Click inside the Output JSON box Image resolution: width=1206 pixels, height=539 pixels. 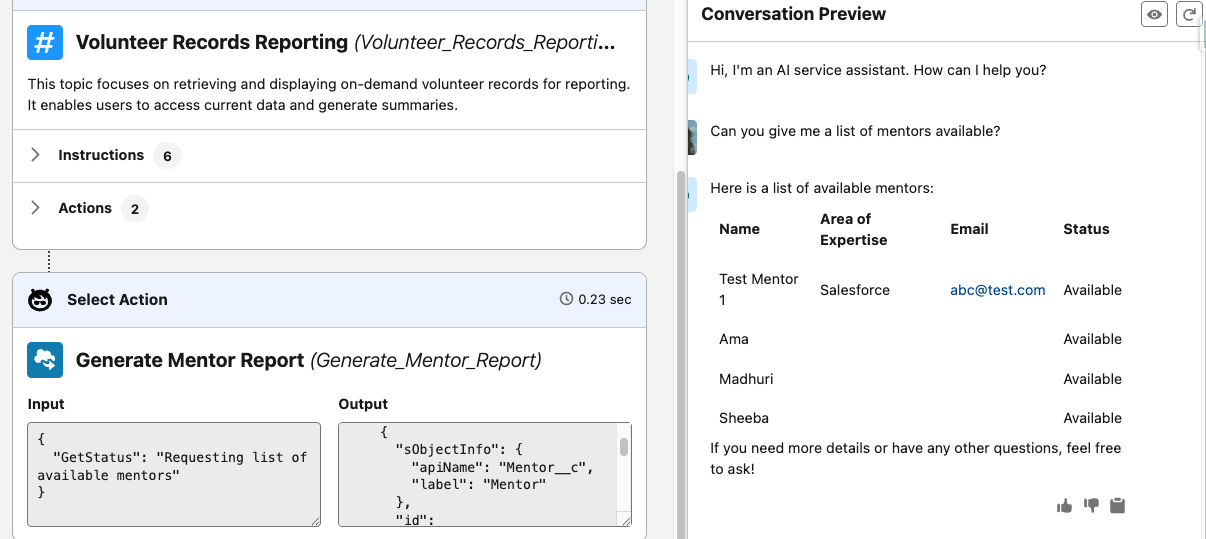click(478, 474)
